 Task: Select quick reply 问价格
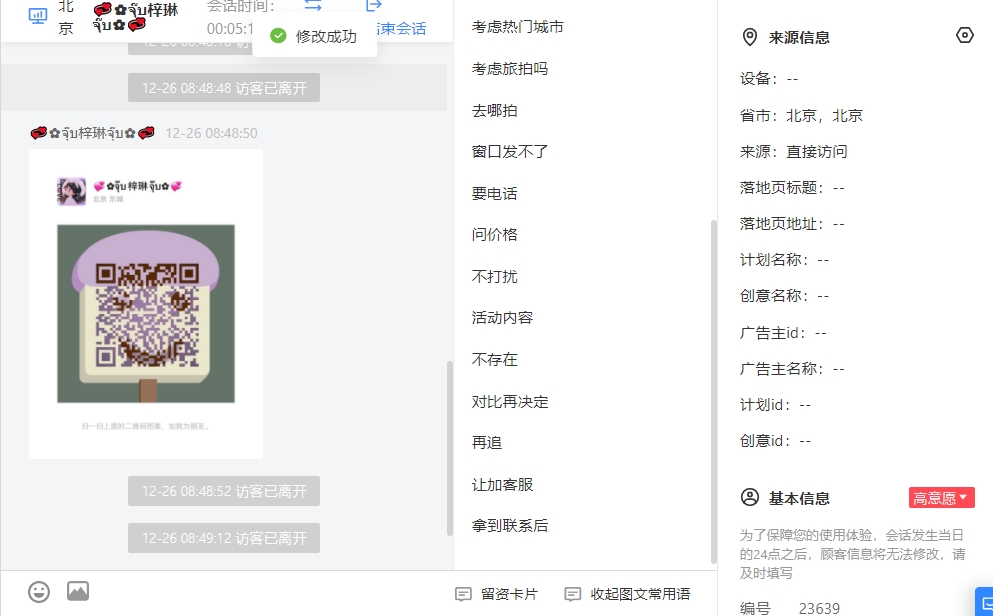click(495, 235)
